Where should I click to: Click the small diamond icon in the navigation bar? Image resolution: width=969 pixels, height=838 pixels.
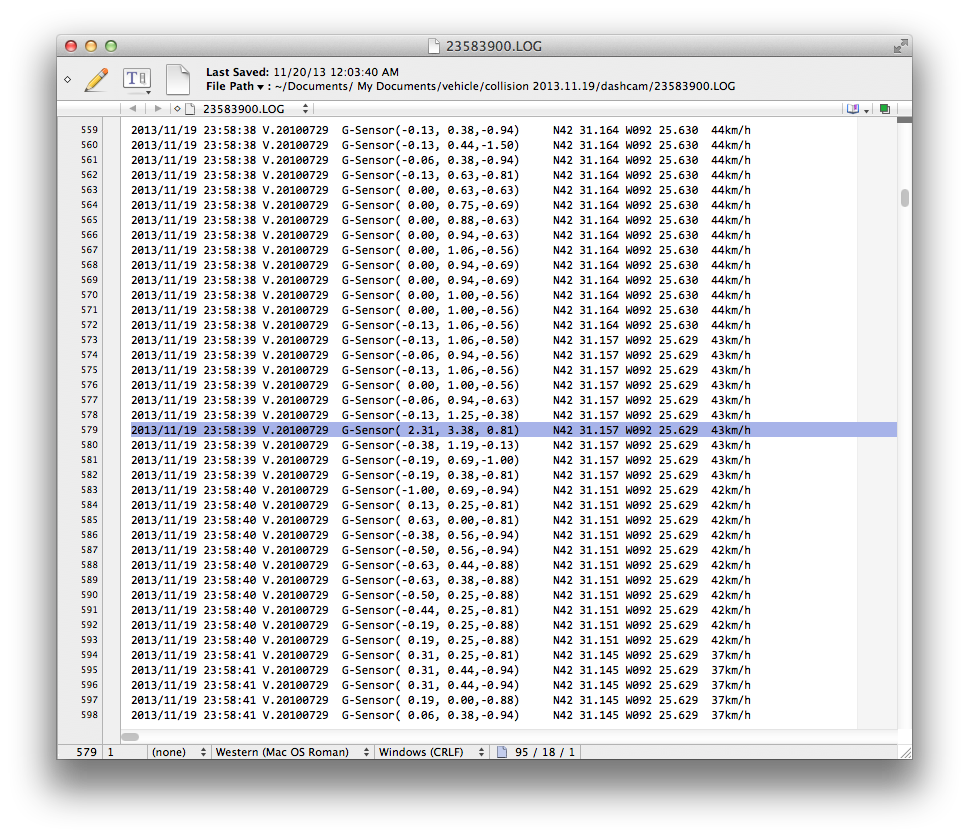tap(177, 109)
